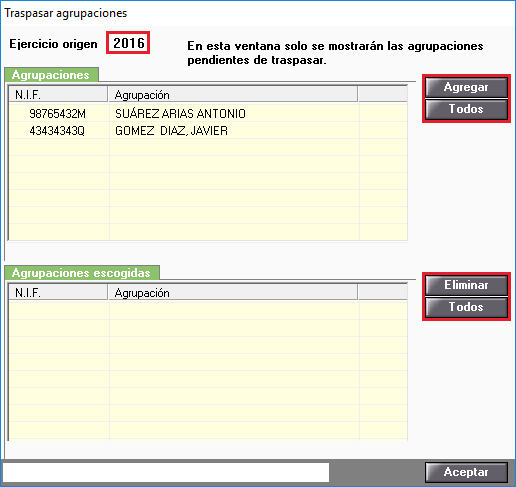Viewport: 516px width, 487px height.
Task: Remove all with Todos under Eliminar
Action: pos(466,307)
